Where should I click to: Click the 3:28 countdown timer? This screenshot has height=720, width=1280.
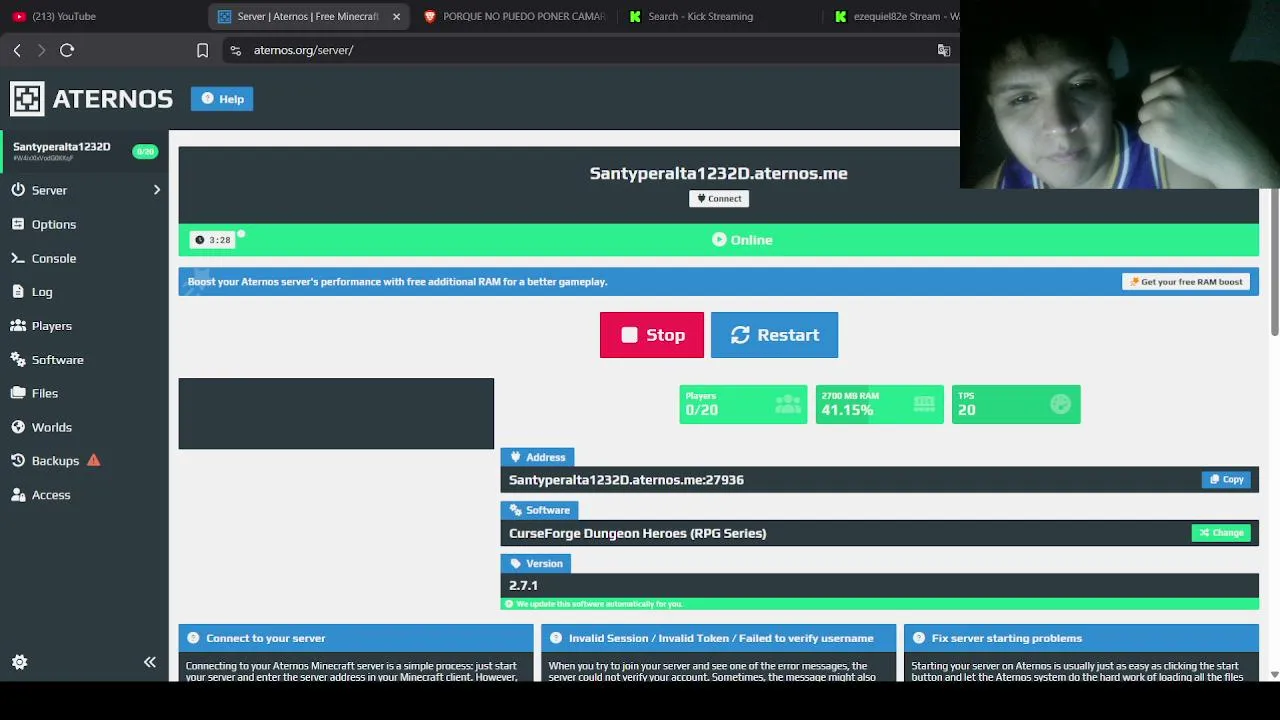[213, 240]
